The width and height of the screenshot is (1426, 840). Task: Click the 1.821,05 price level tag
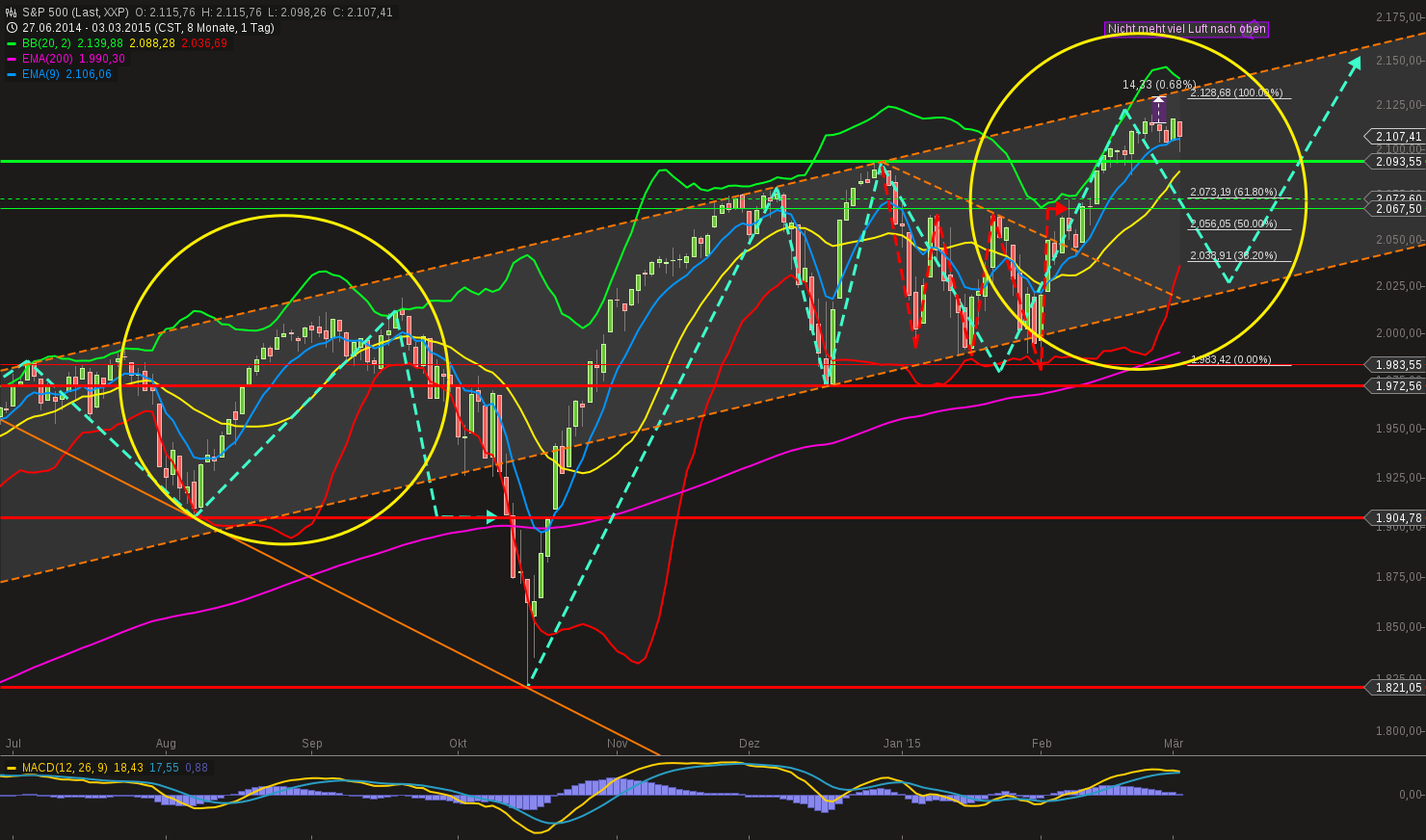point(1394,688)
